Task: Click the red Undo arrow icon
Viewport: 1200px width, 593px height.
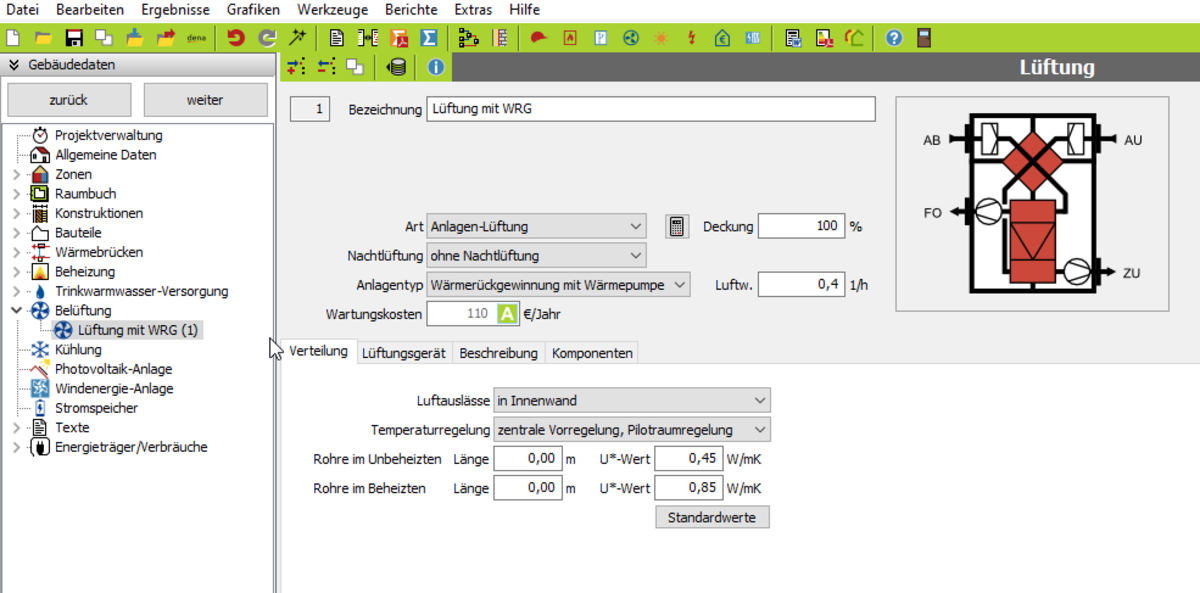Action: coord(236,38)
